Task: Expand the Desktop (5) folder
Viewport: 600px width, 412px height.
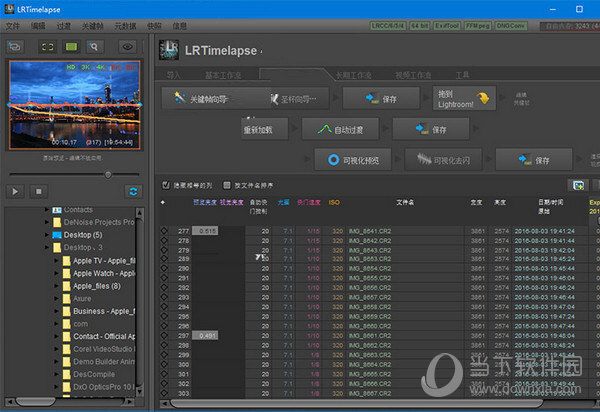Action: coord(47,234)
